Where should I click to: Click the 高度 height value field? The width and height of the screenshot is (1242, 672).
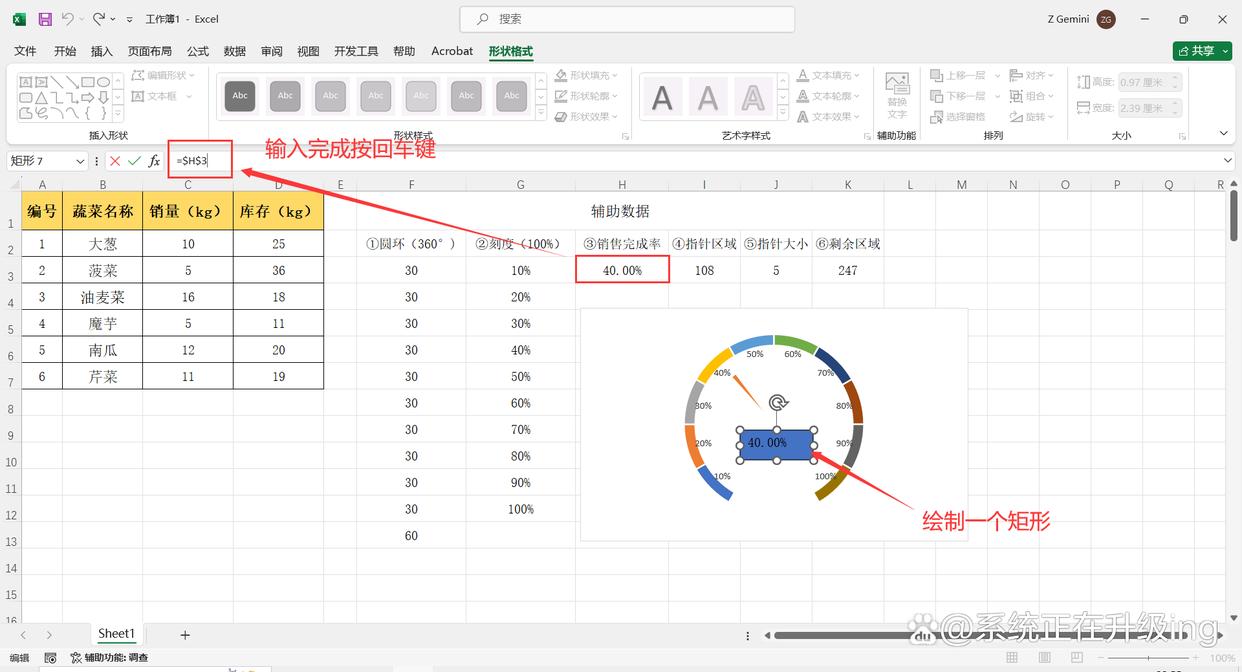click(x=1149, y=82)
